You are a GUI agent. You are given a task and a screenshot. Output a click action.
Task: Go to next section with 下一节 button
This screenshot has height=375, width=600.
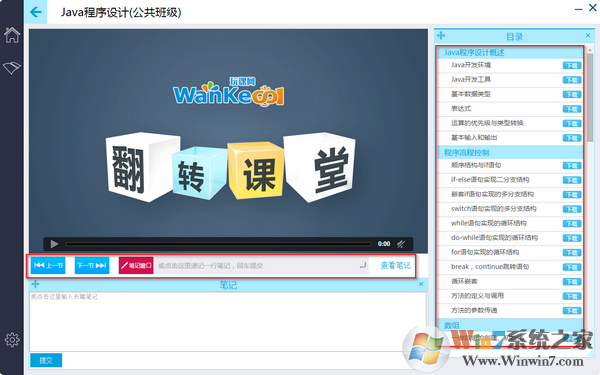coord(92,265)
